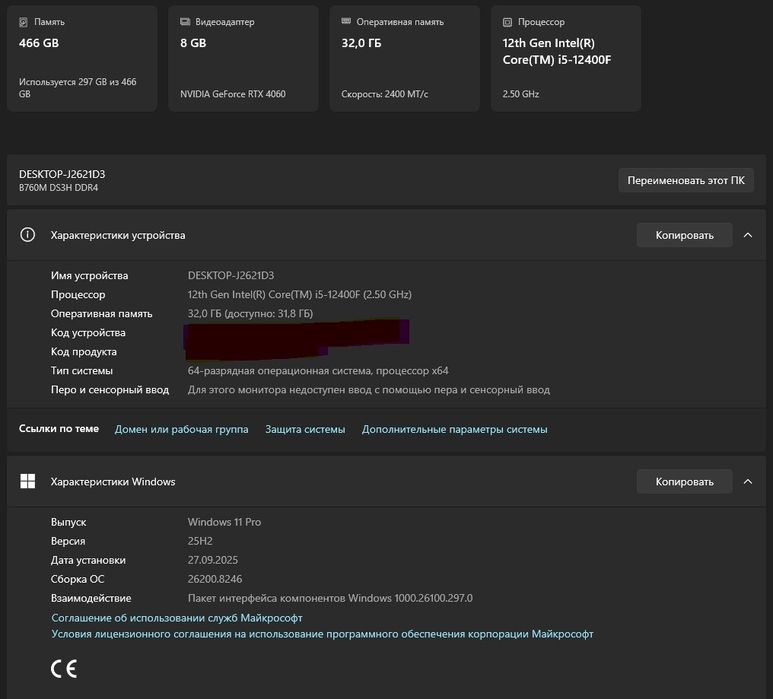Click the 'B760M DS3H DDR4' model text
The width and height of the screenshot is (773, 699).
click(x=58, y=187)
